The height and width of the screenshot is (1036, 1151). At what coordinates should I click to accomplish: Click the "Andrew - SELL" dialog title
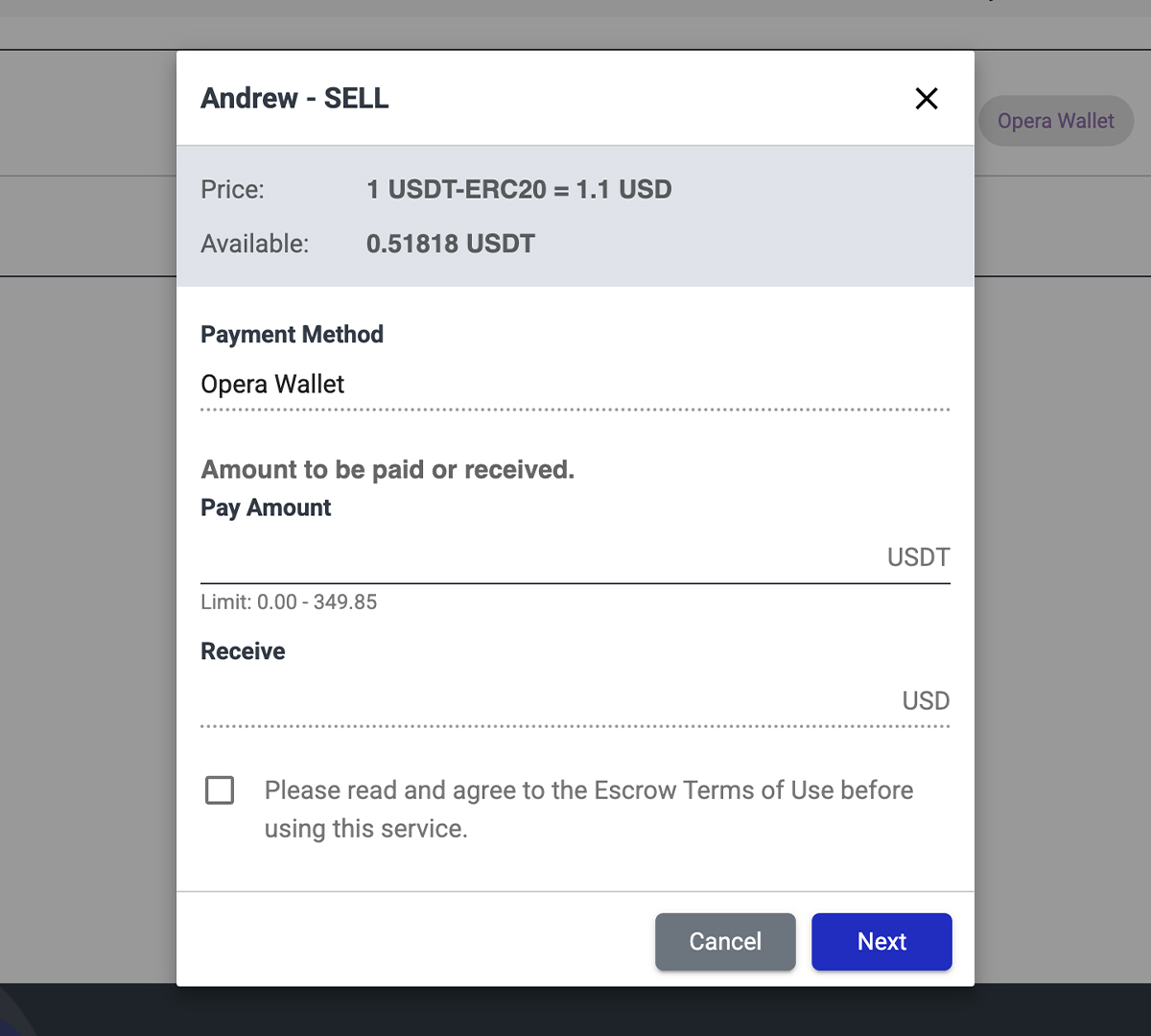[x=294, y=99]
